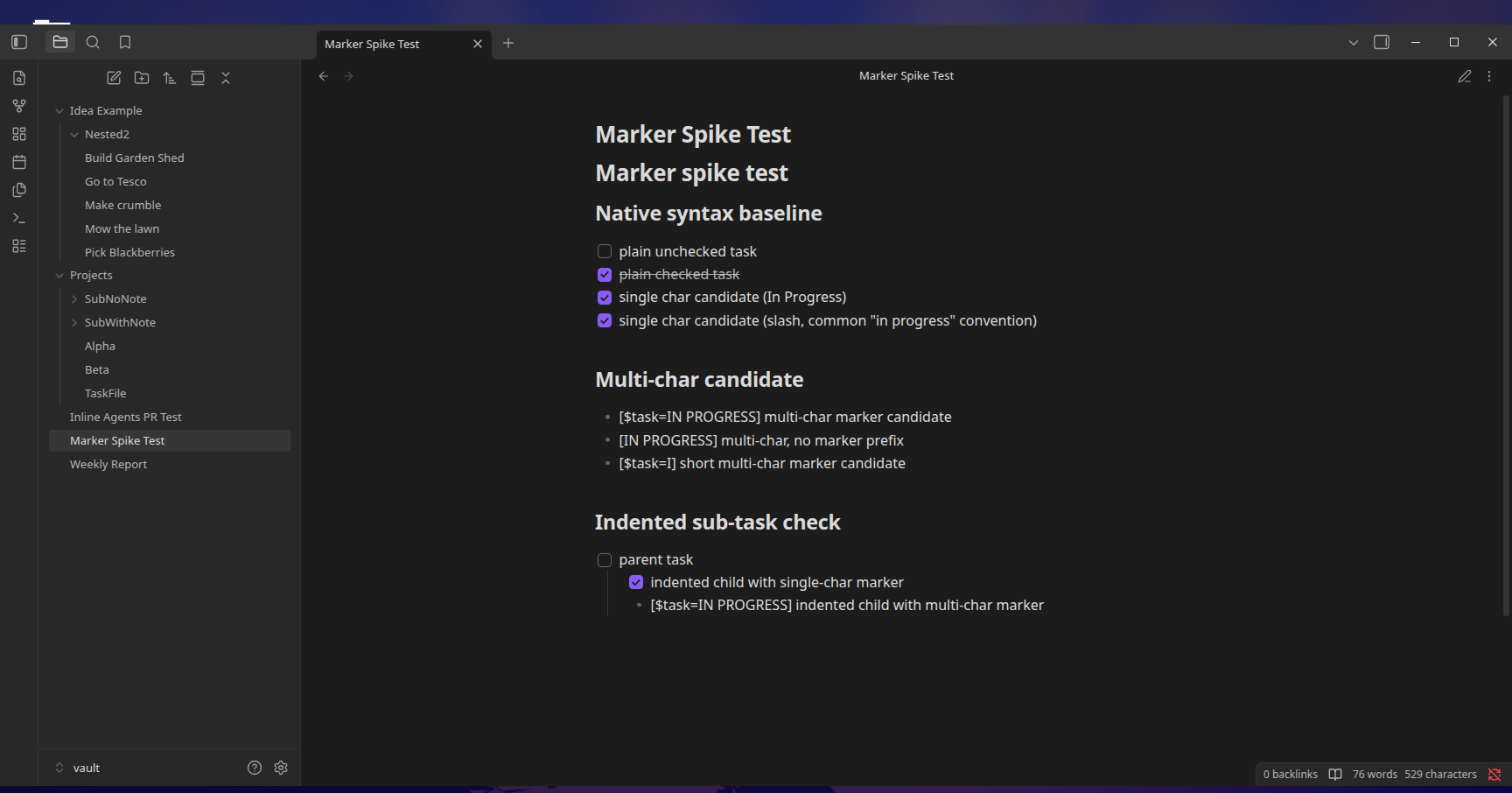Click the Indented sub-task check heading

click(717, 522)
